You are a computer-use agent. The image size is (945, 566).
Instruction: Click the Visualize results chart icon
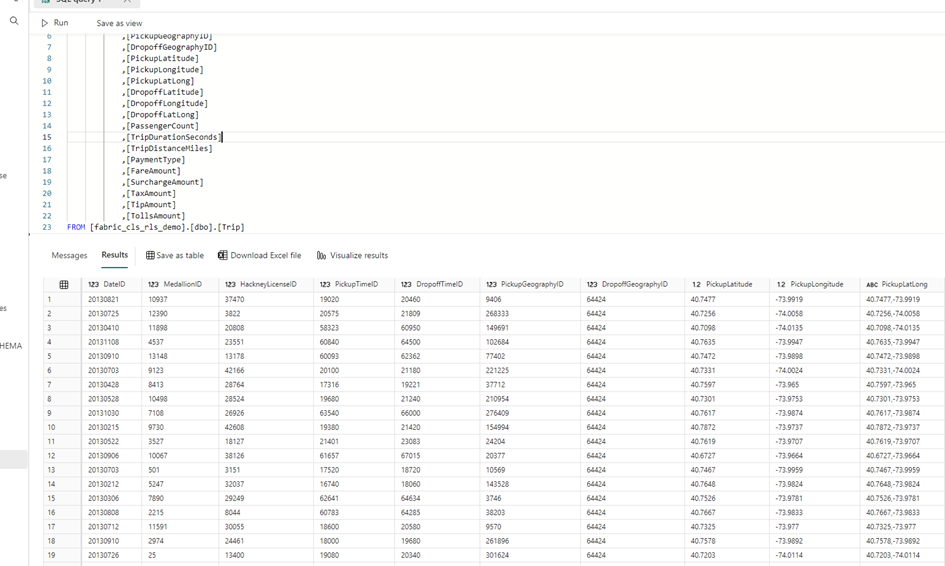point(322,256)
